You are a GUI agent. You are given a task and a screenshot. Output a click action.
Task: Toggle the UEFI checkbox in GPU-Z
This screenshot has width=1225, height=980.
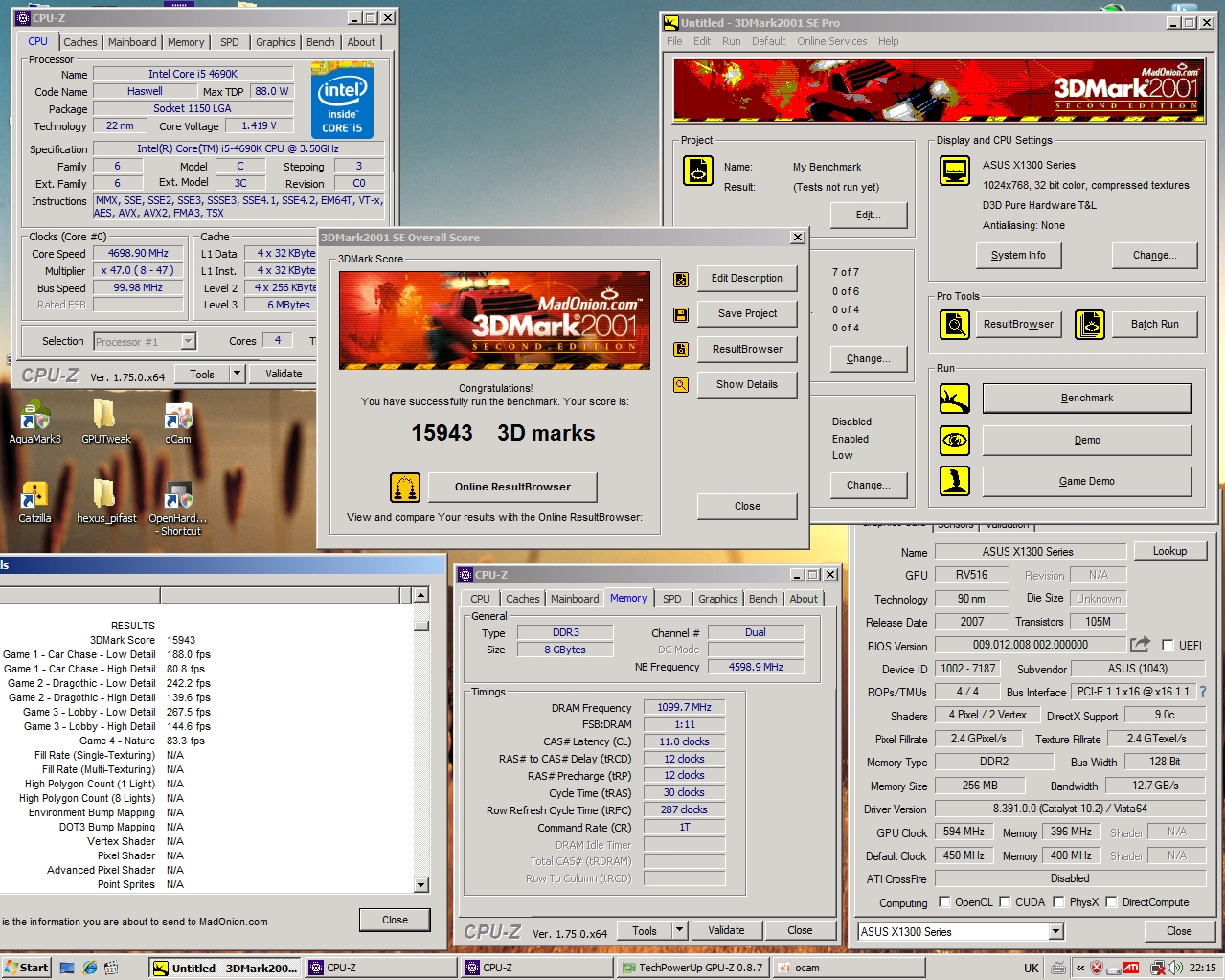(1168, 646)
